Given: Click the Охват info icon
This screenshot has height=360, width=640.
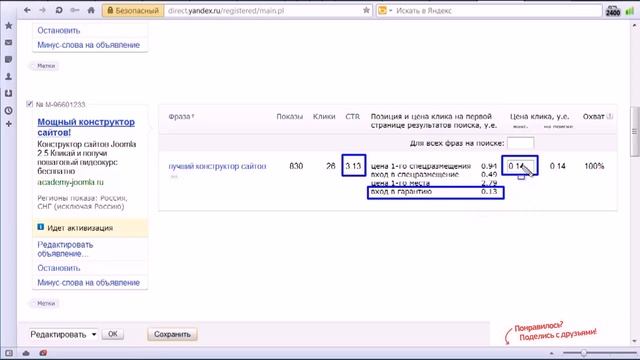Looking at the screenshot, I should [610, 117].
